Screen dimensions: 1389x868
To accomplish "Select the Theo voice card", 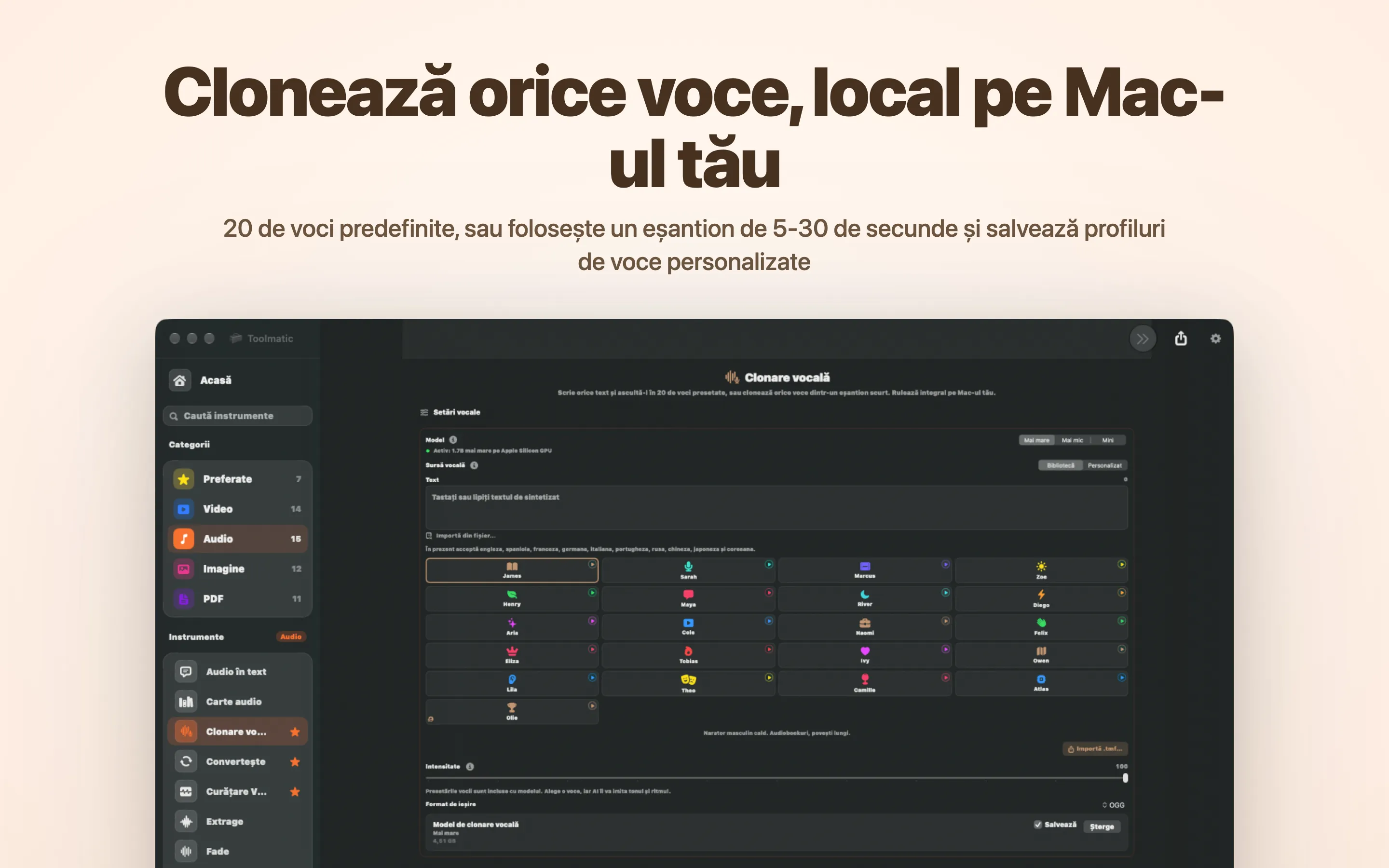I will click(688, 683).
